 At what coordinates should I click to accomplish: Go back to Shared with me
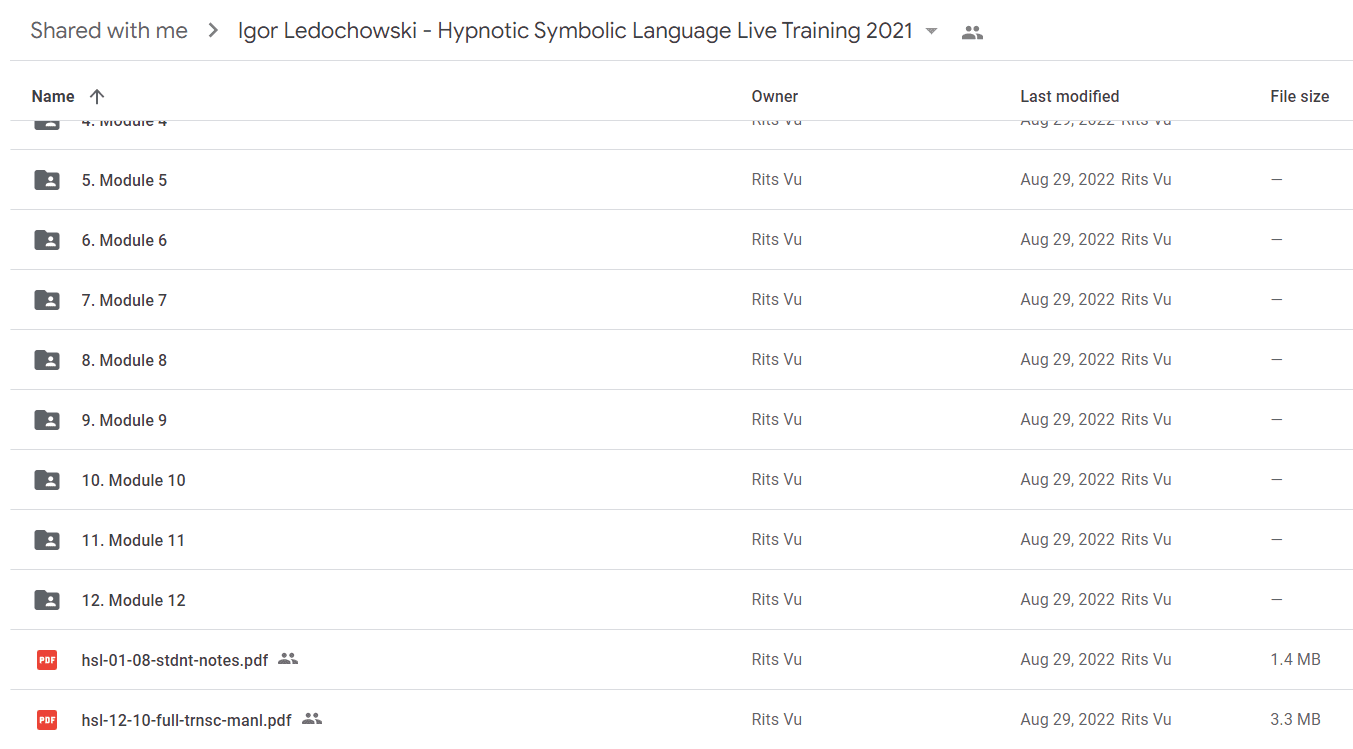(x=109, y=31)
